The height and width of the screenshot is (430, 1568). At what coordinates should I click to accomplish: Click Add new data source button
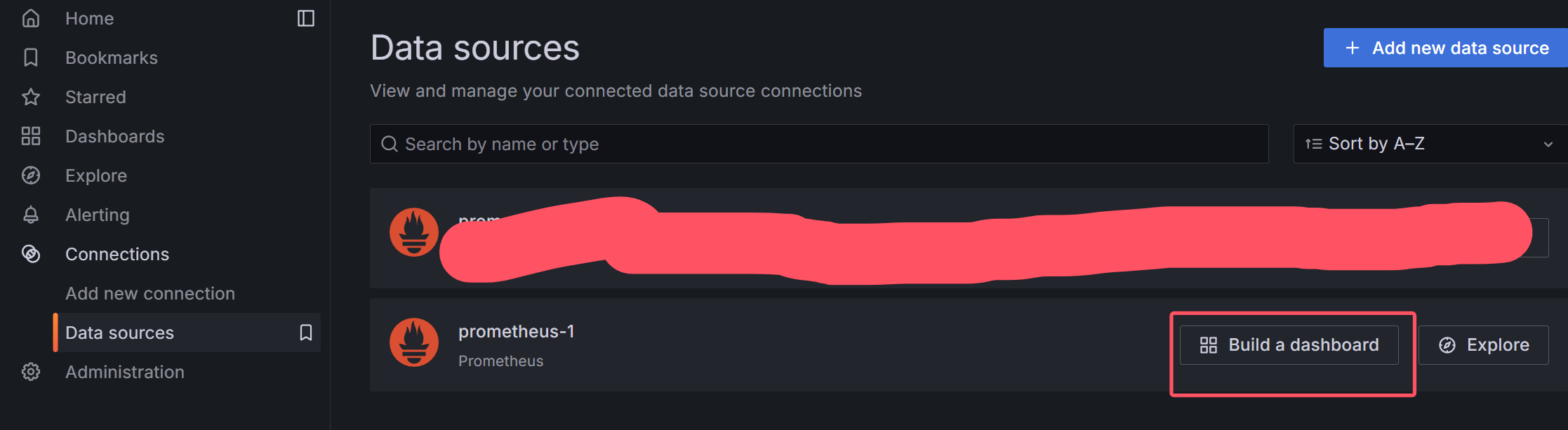(1446, 48)
